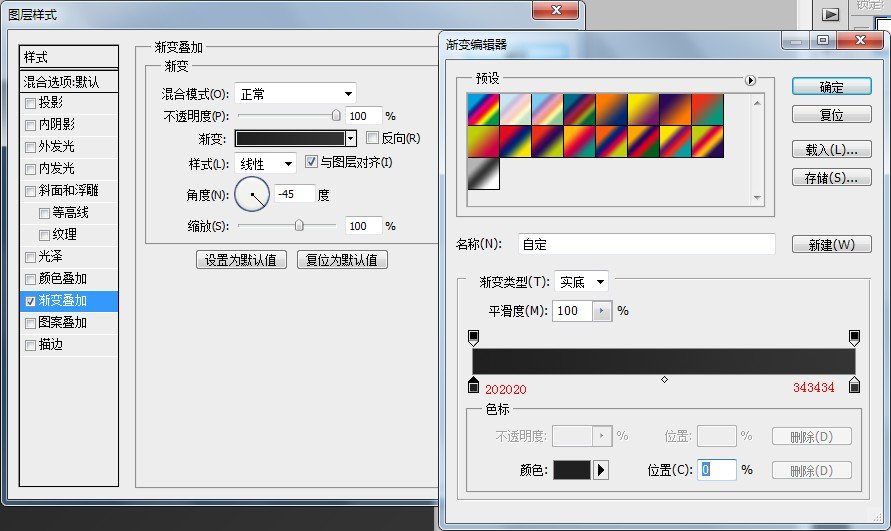Open the 样式 dropdown showing 线性

265,164
